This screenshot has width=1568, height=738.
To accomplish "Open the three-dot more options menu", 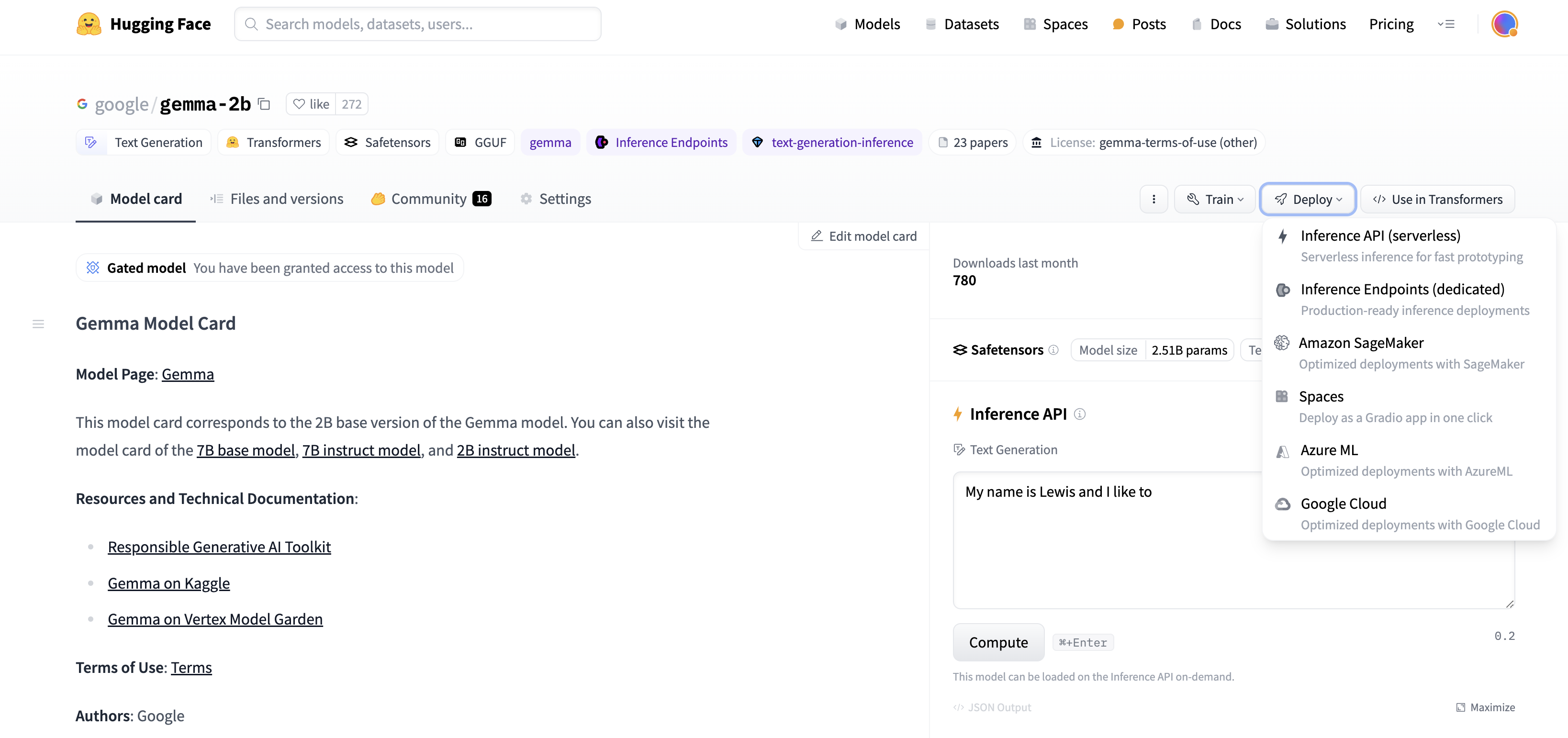I will tap(1154, 200).
